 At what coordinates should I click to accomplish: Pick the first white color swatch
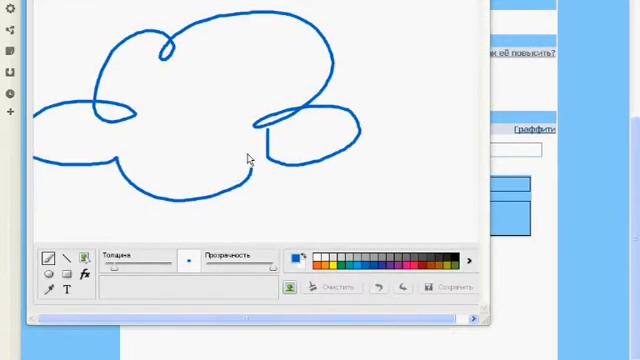pos(317,257)
